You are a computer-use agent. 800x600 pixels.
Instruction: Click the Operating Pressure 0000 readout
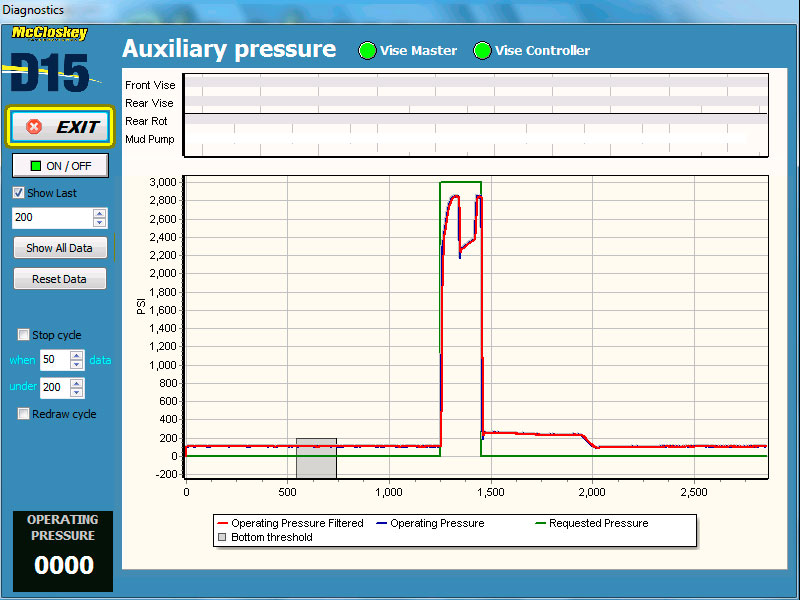[64, 565]
